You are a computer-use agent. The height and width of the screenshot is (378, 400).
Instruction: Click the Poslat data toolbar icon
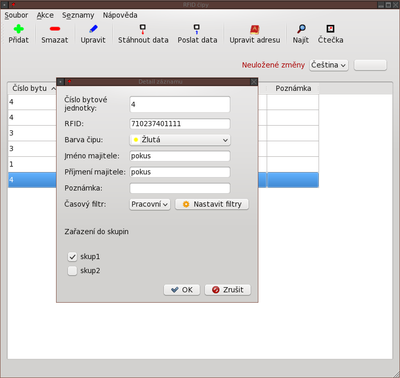(197, 29)
